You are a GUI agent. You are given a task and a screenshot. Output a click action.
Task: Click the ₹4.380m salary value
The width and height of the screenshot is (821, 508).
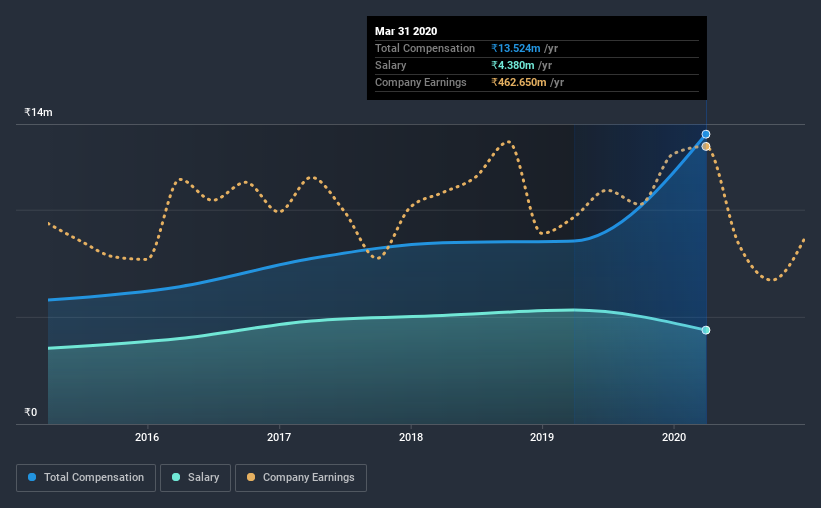coord(513,65)
